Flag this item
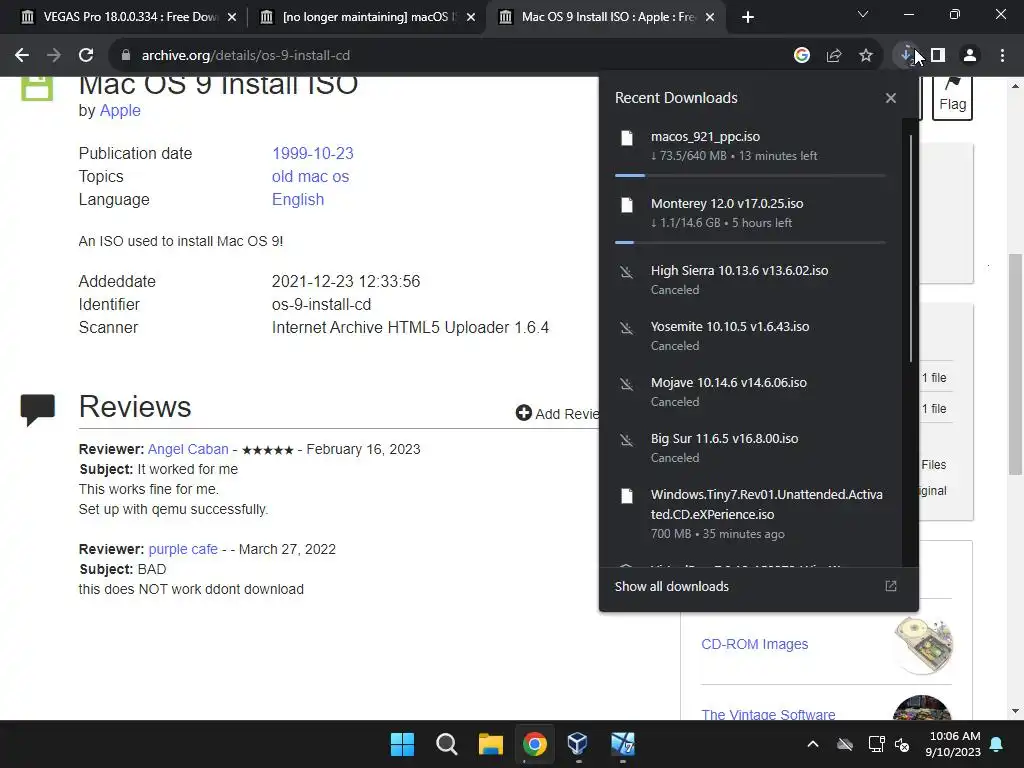 (x=952, y=98)
